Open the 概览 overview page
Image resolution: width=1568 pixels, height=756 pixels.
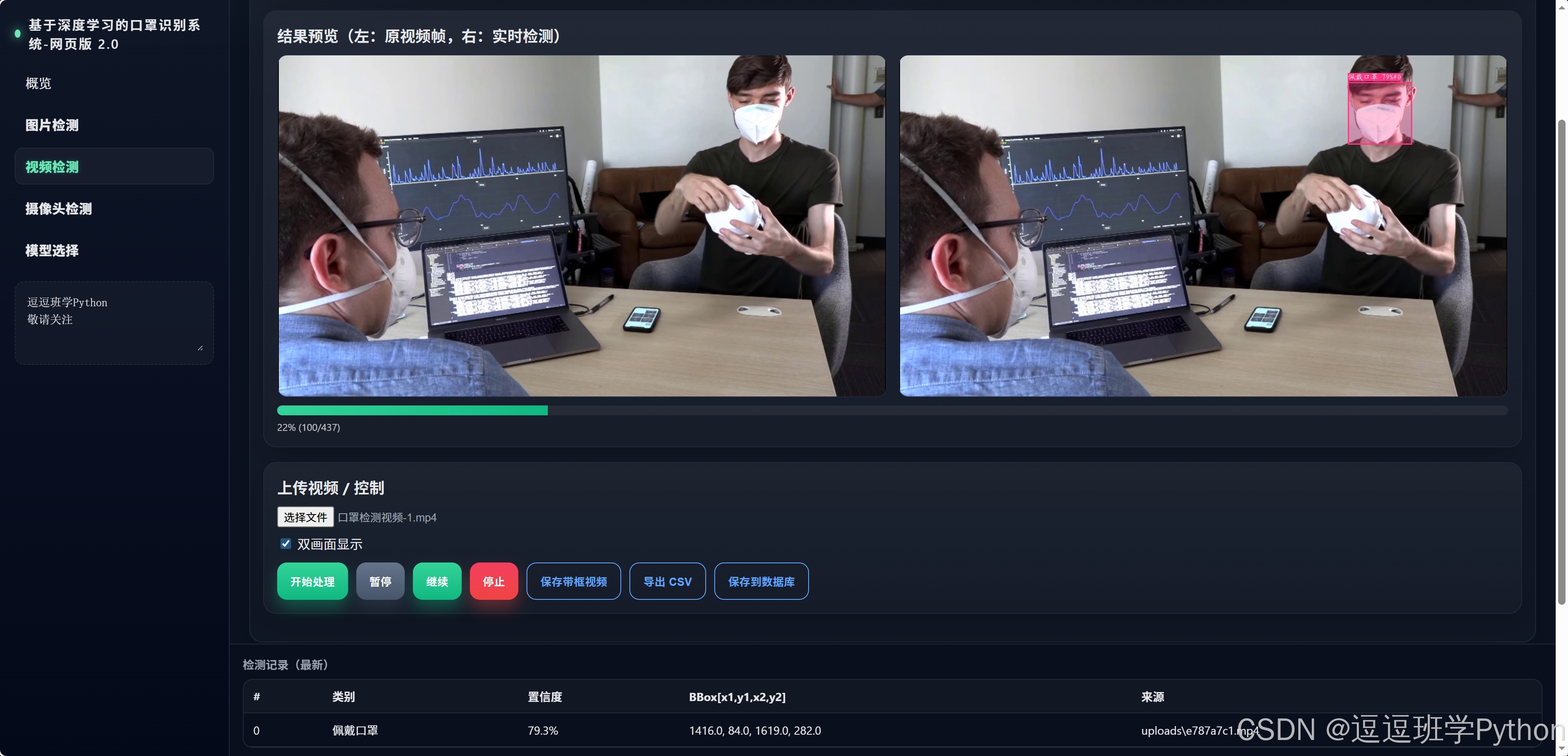click(x=39, y=83)
